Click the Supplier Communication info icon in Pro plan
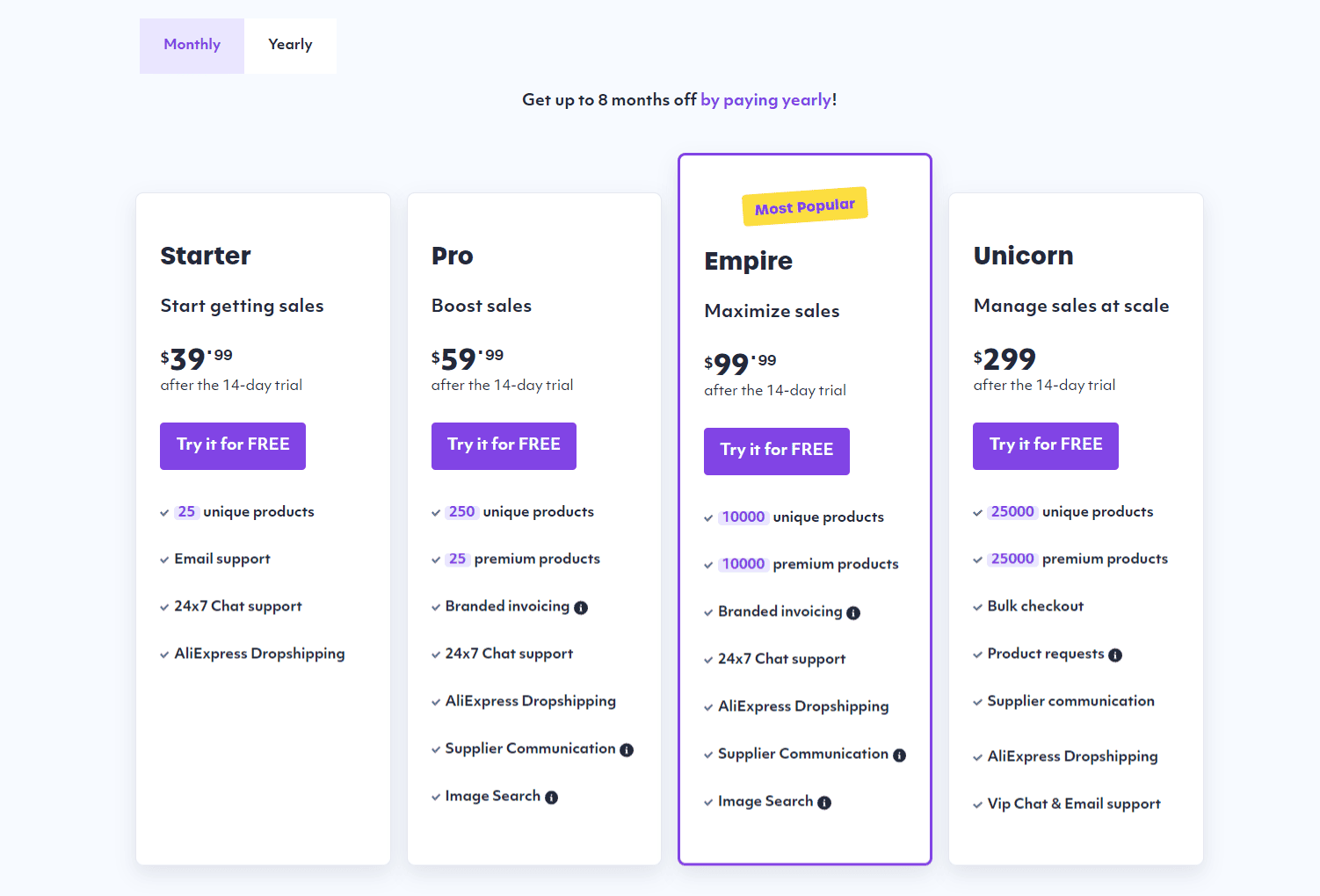 tap(627, 749)
